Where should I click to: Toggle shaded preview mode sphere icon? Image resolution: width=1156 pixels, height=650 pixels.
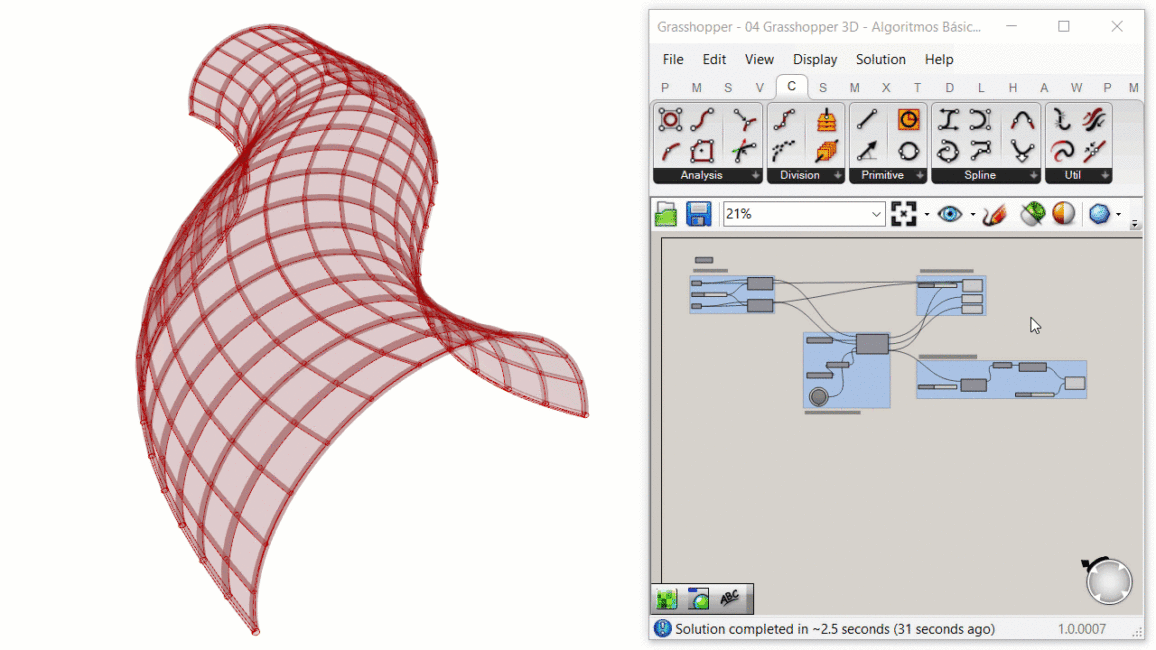click(1064, 214)
